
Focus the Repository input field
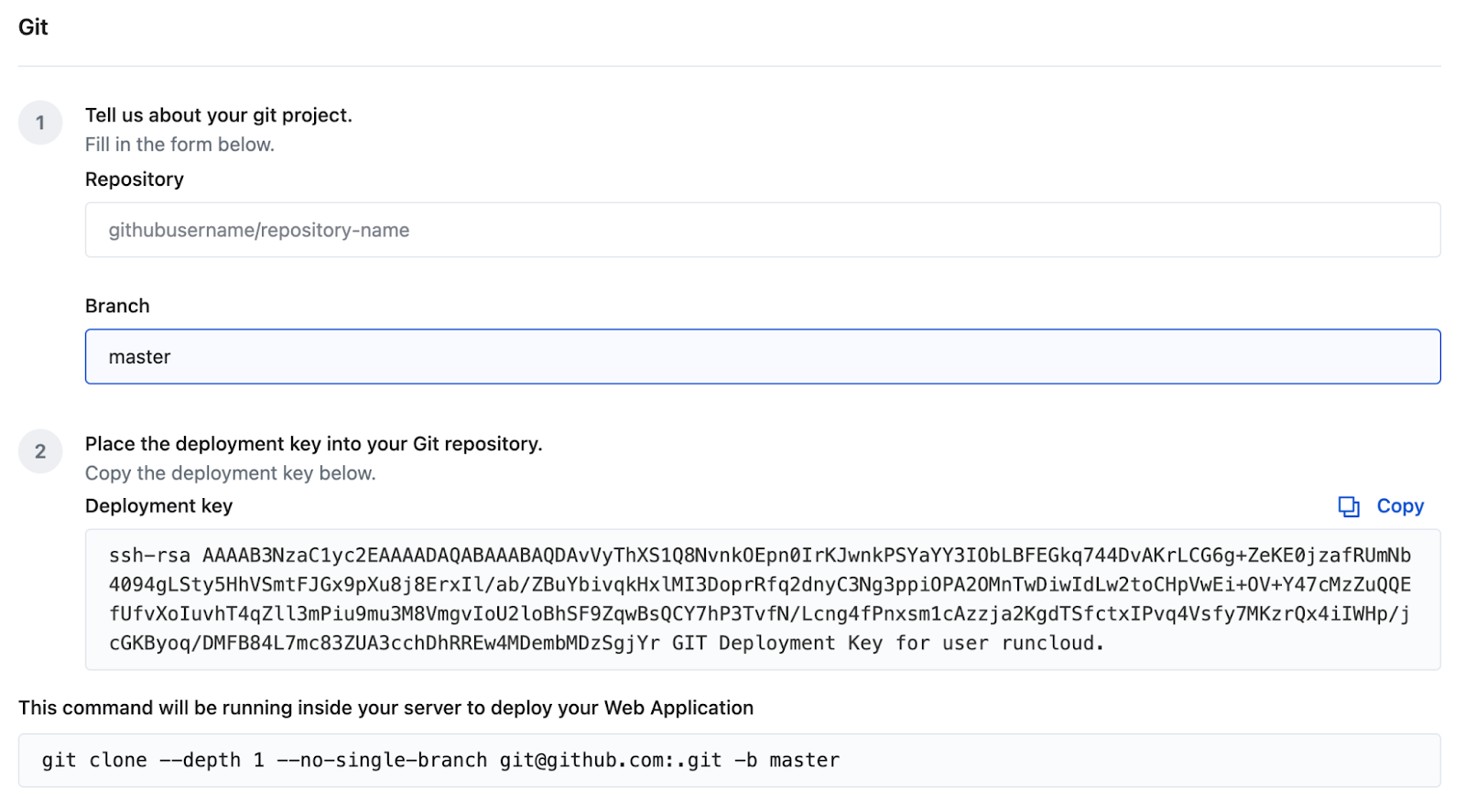[x=763, y=230]
